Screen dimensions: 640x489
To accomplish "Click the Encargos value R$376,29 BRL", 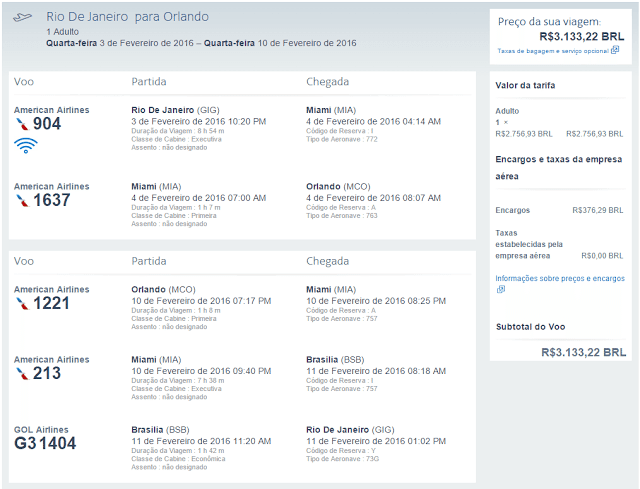I will [598, 210].
